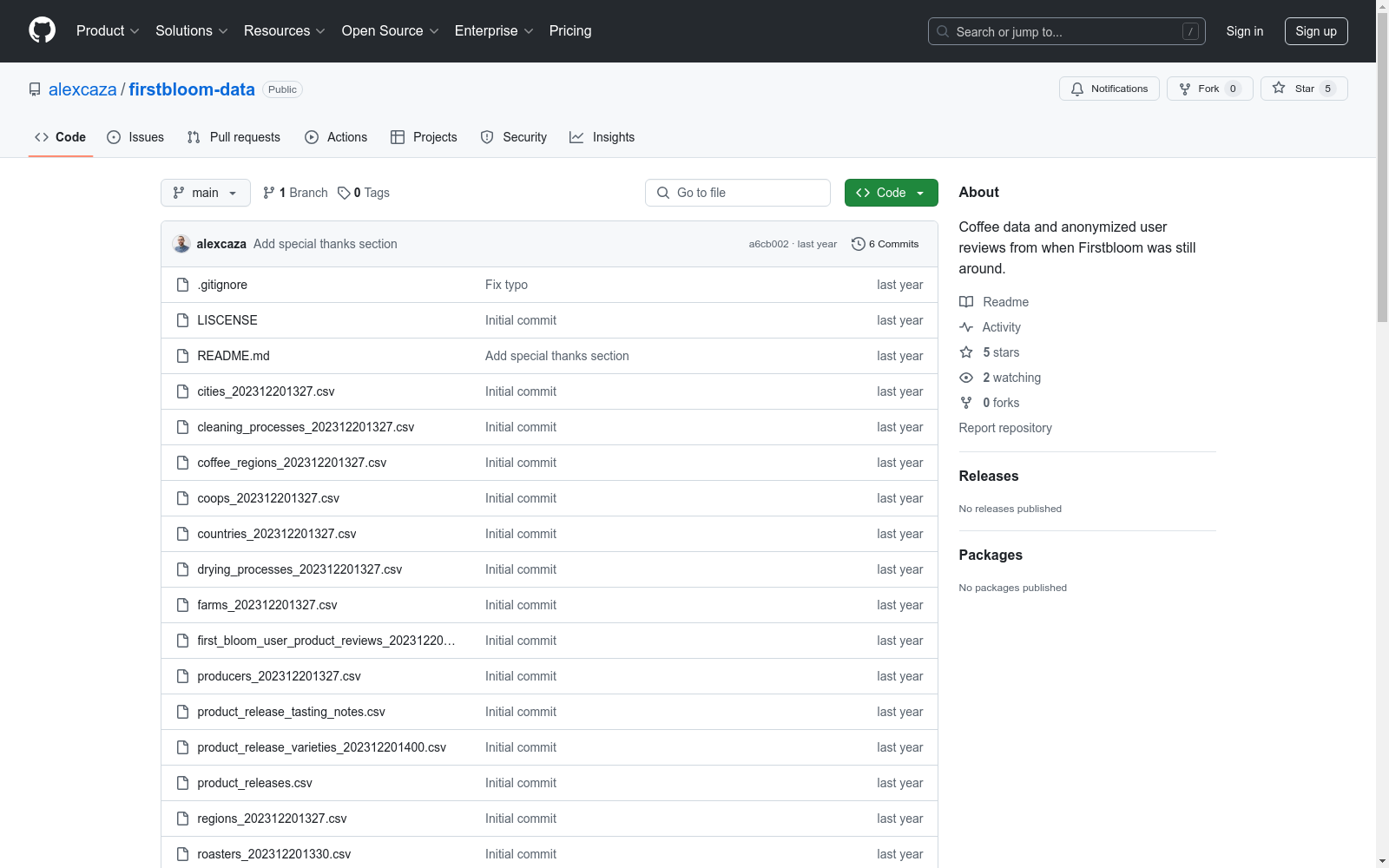
Task: Expand the Enterprise menu
Action: (494, 30)
